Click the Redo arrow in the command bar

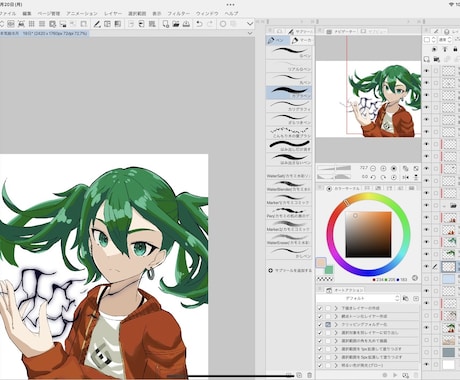tap(210, 24)
